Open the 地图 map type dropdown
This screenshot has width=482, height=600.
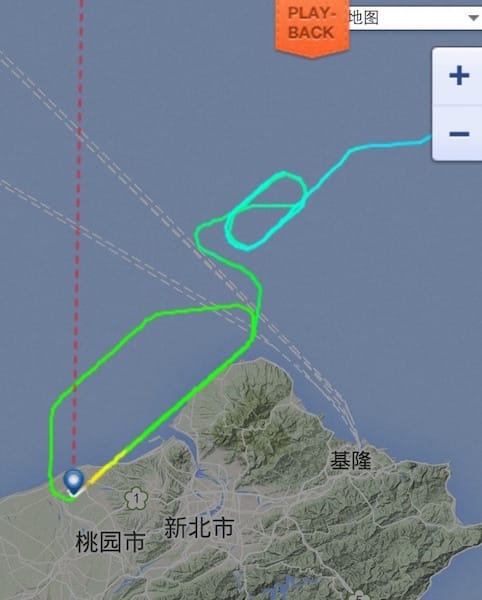click(415, 18)
